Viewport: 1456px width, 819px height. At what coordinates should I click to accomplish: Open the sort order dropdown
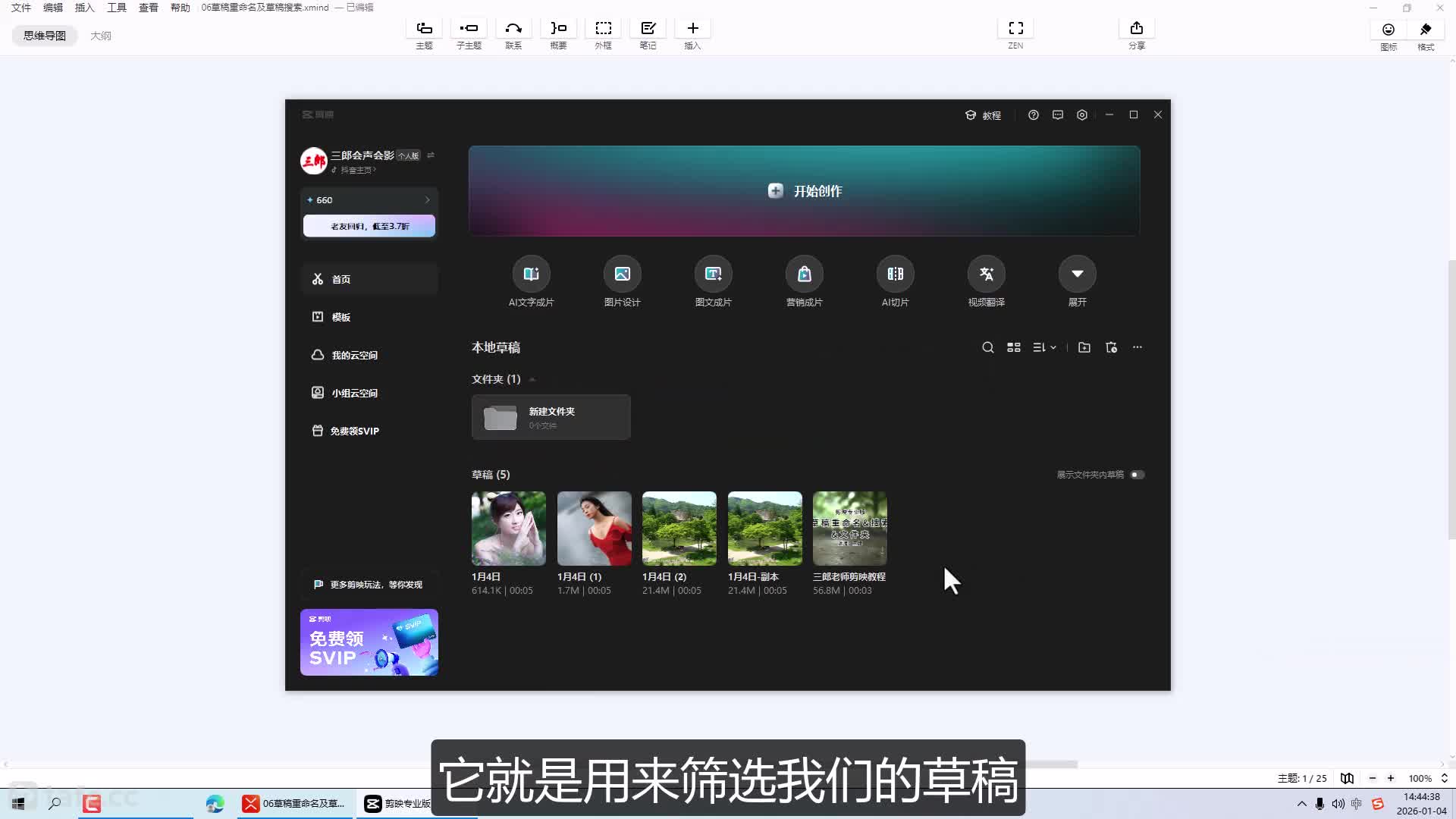pos(1044,347)
